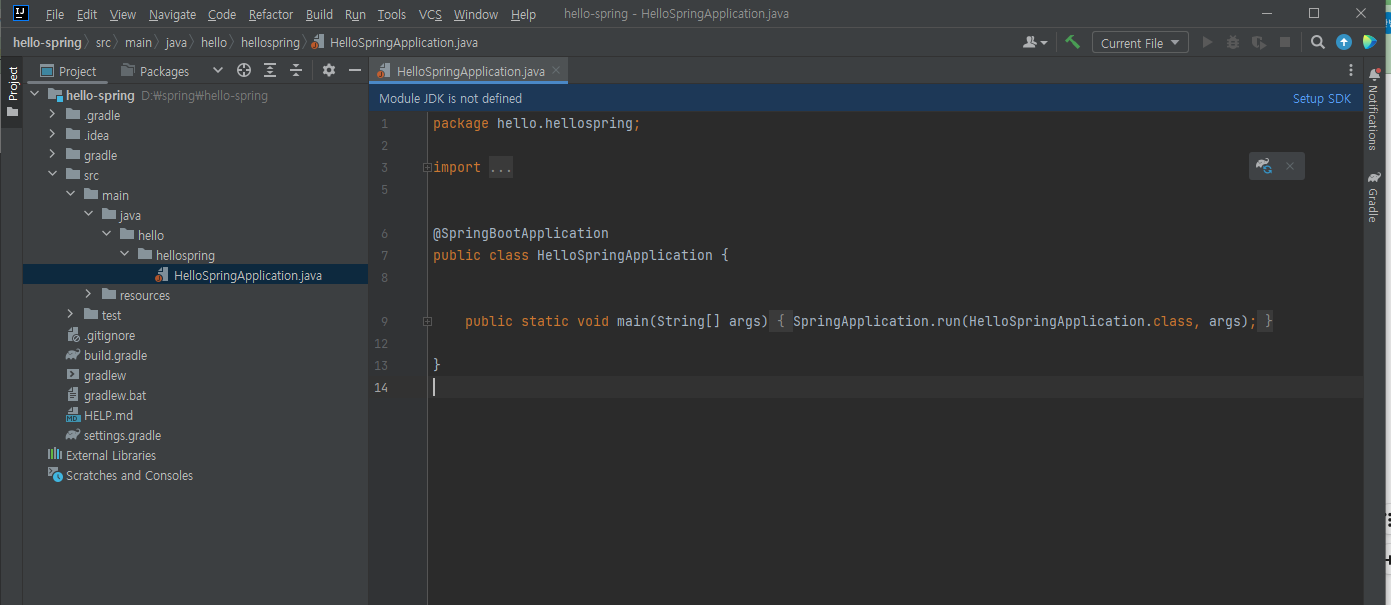Open the Current File run configuration dropdown
The height and width of the screenshot is (605, 1391).
[1140, 43]
